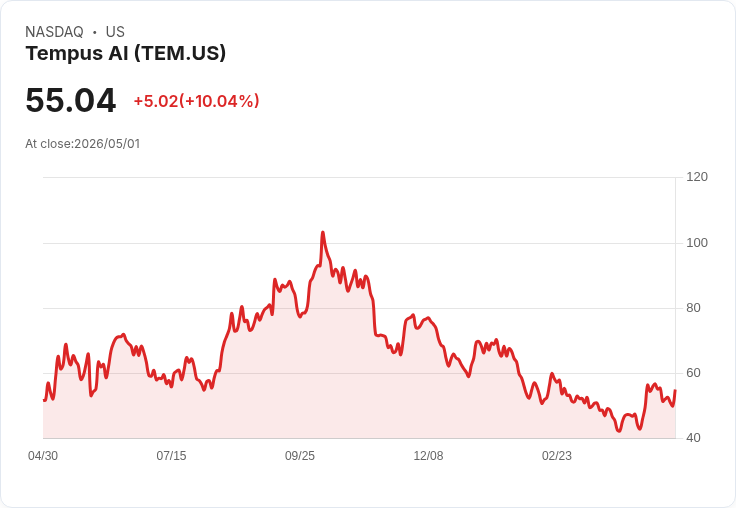This screenshot has width=736, height=508.
Task: Click the US market label
Action: [x=115, y=32]
